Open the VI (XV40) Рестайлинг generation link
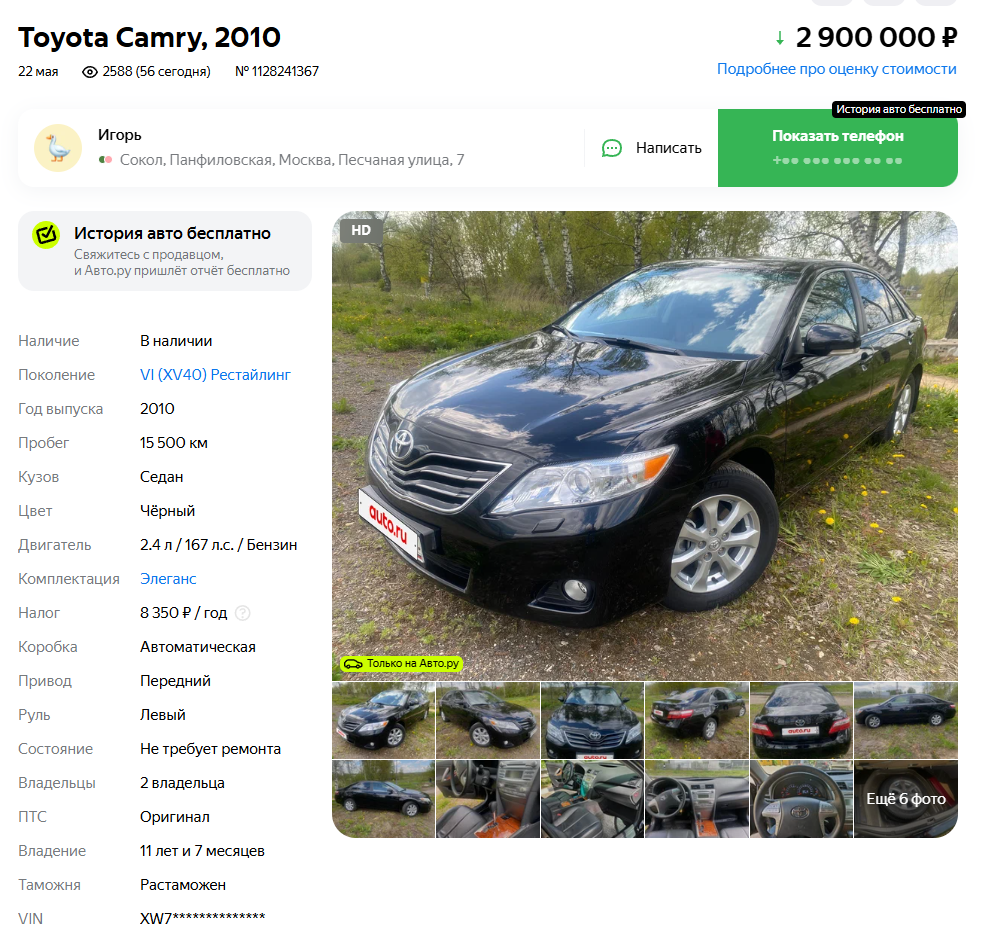Viewport: 988px width, 935px height. coord(215,375)
